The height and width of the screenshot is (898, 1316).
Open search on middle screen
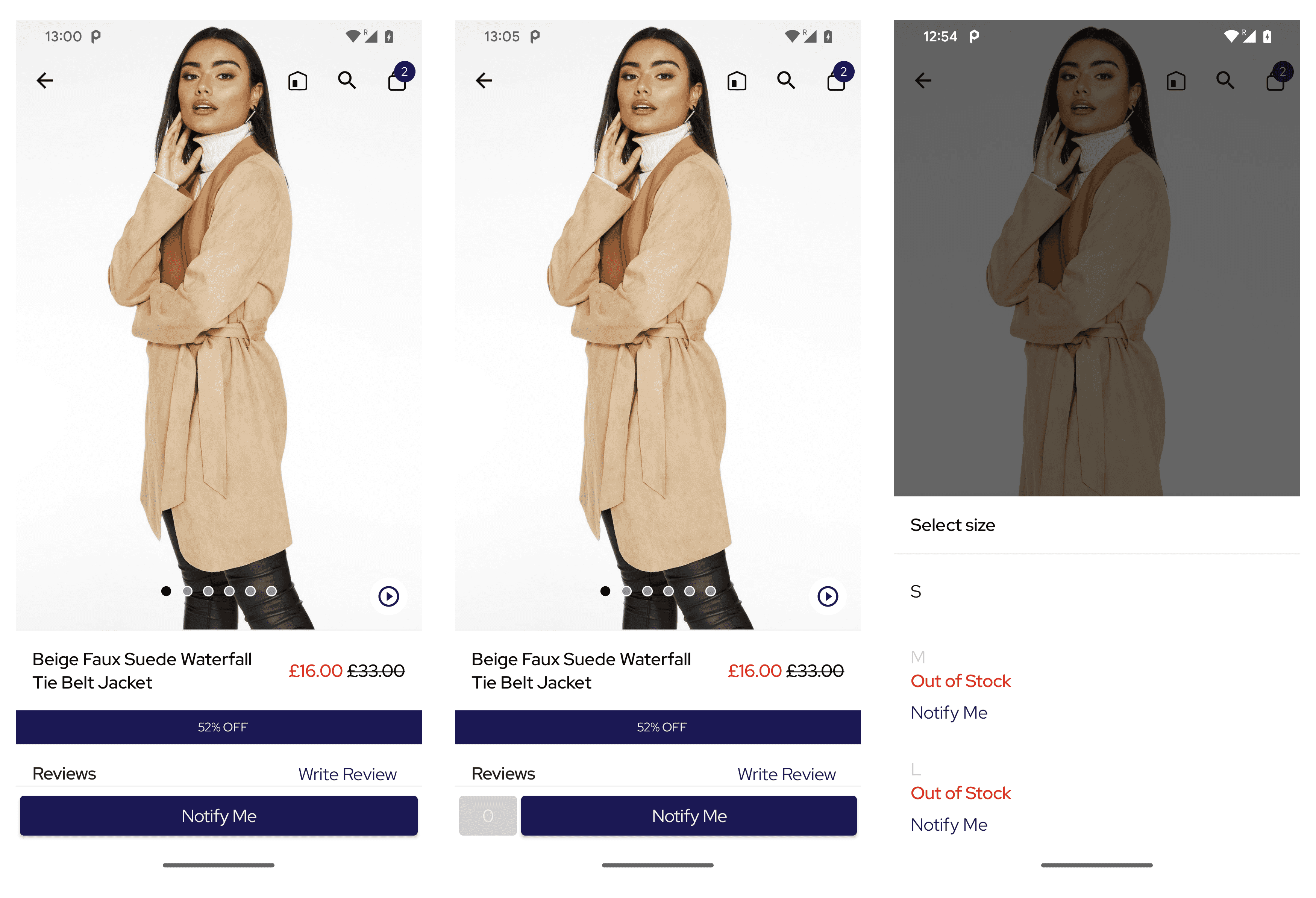pyautogui.click(x=786, y=80)
